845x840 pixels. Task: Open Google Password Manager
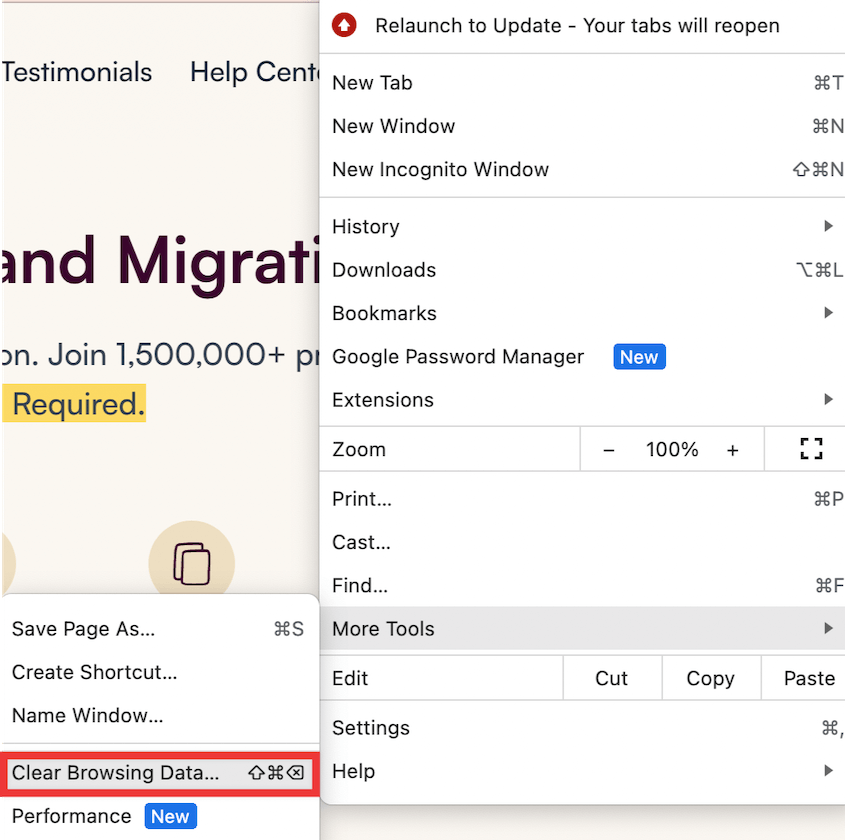click(582, 357)
